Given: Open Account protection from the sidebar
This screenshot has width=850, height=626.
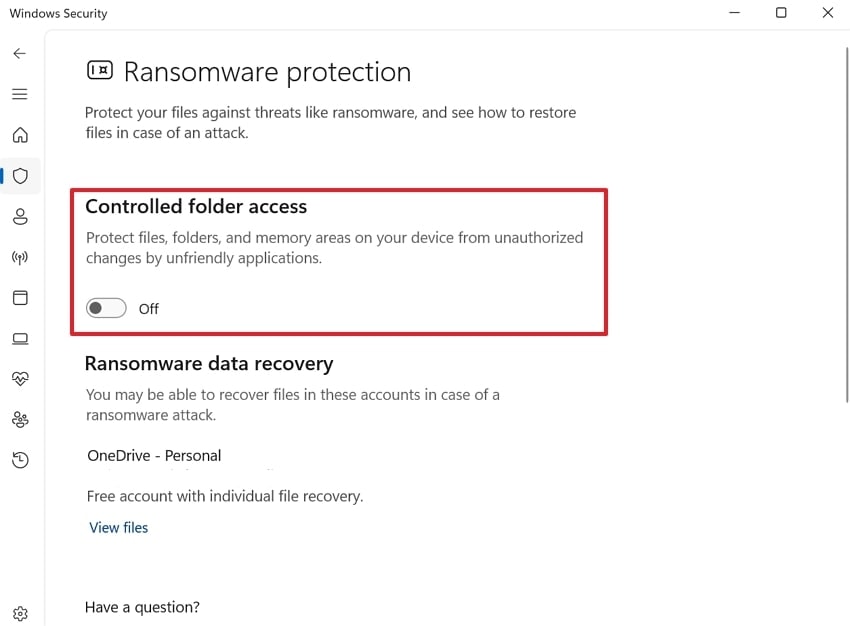Looking at the screenshot, I should pos(20,216).
